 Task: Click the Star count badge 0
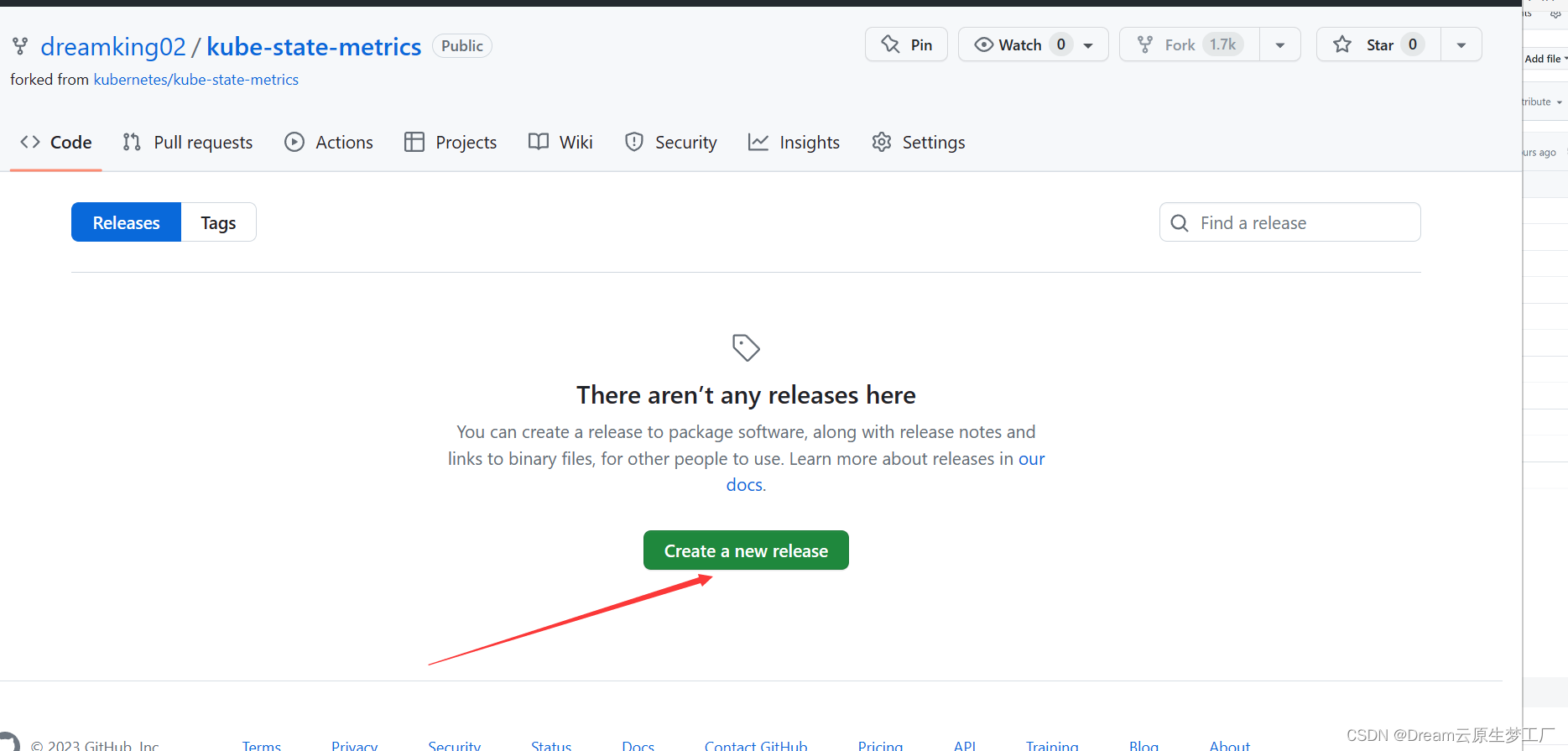tap(1413, 44)
